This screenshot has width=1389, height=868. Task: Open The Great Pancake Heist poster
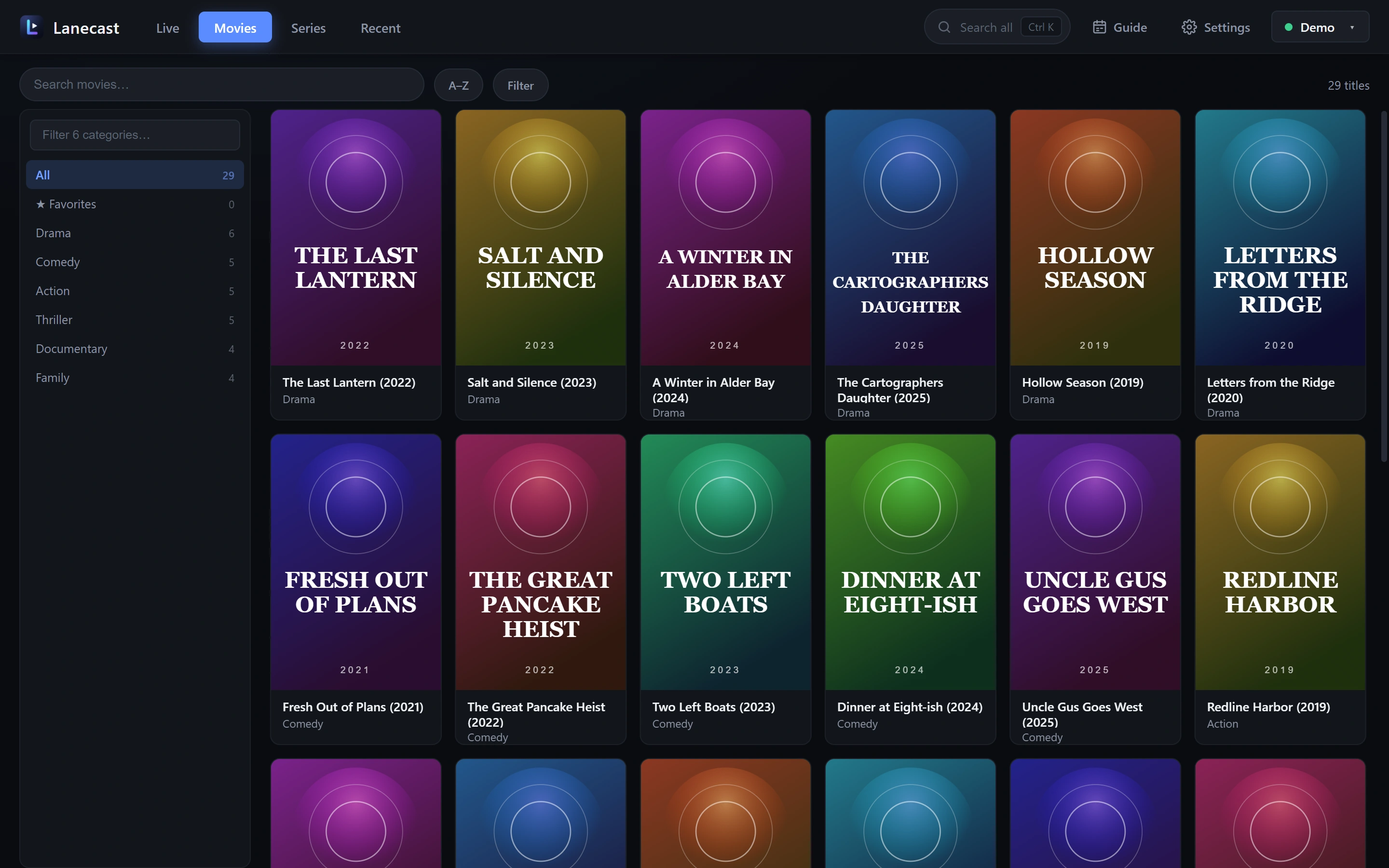(541, 562)
